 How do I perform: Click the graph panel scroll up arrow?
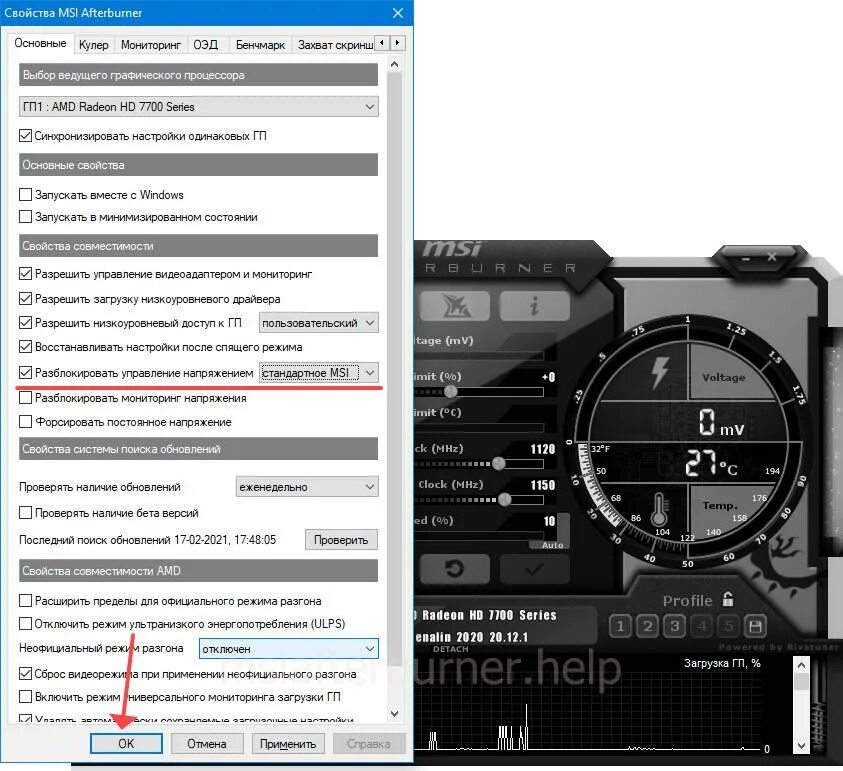(x=801, y=665)
